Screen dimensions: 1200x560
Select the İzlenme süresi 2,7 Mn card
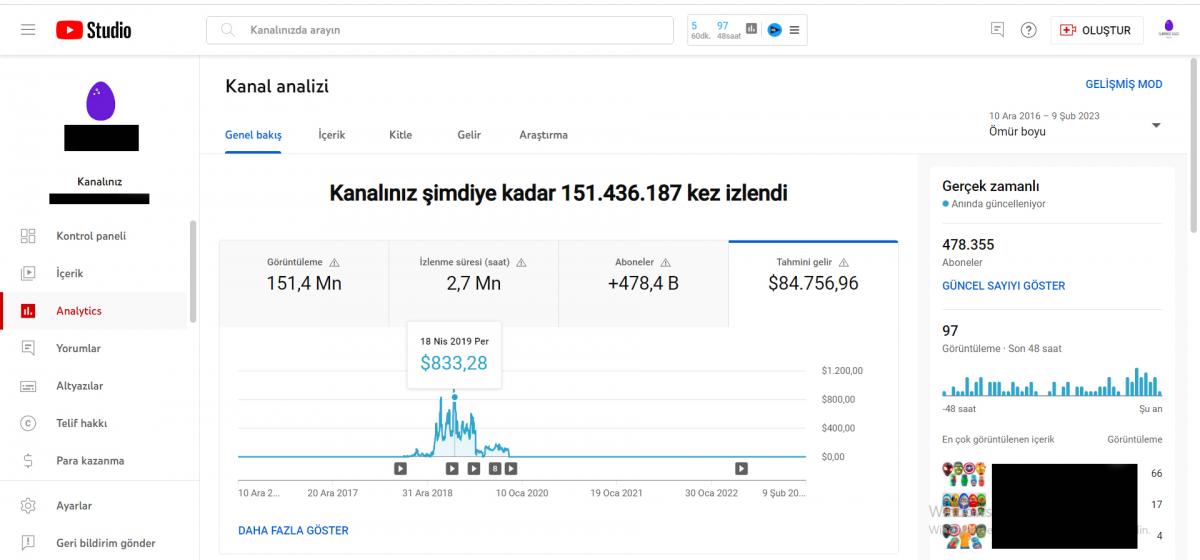tap(473, 283)
